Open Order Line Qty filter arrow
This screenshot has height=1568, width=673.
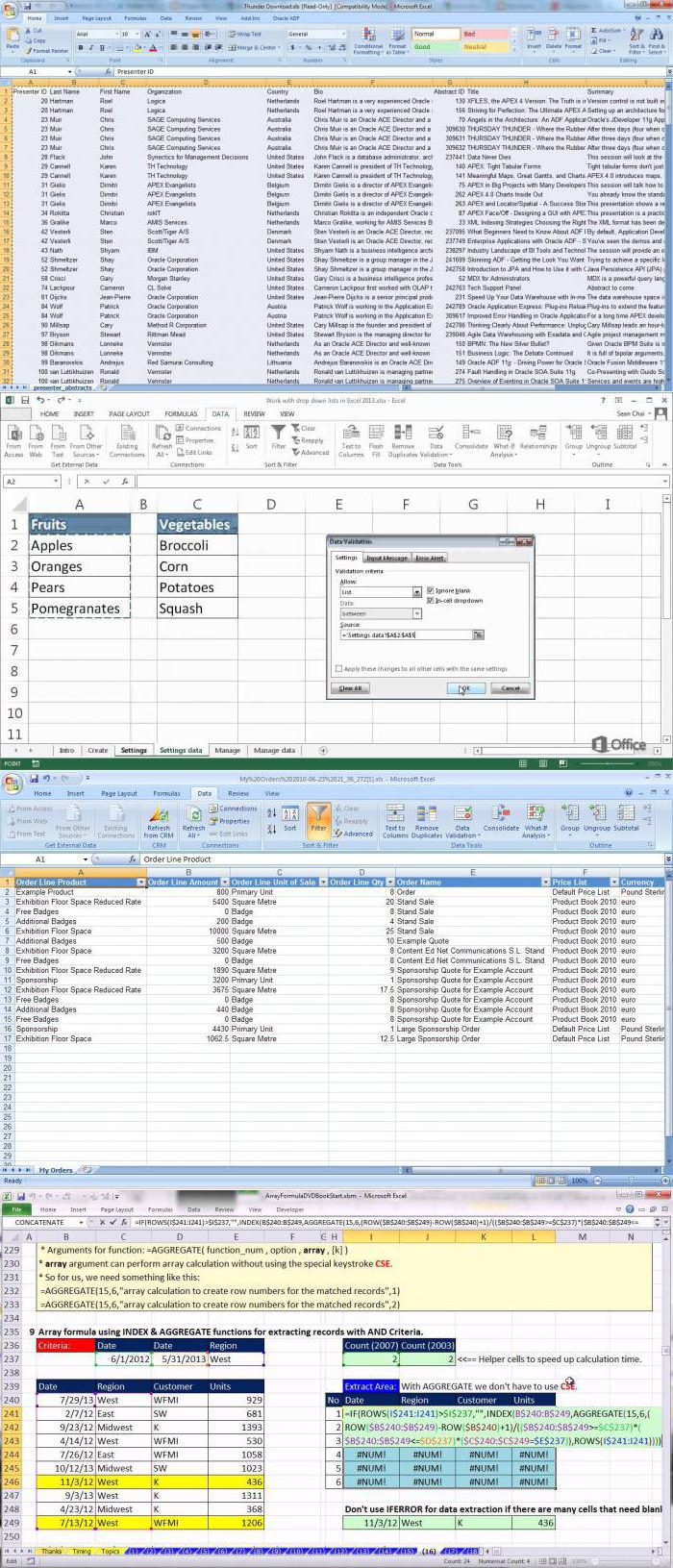[389, 882]
